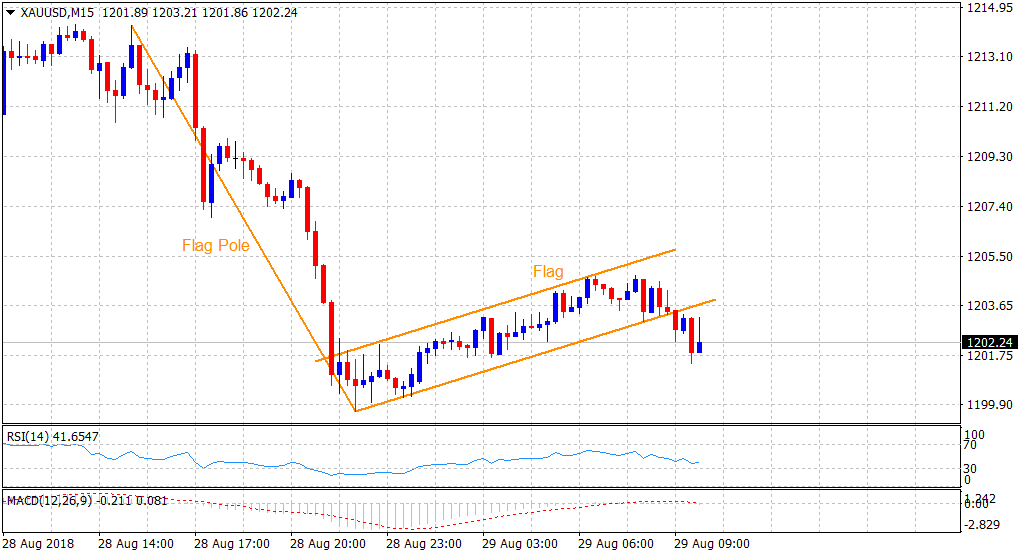Click the last blue candle on the chart
Image resolution: width=1020 pixels, height=556 pixels.
(700, 347)
